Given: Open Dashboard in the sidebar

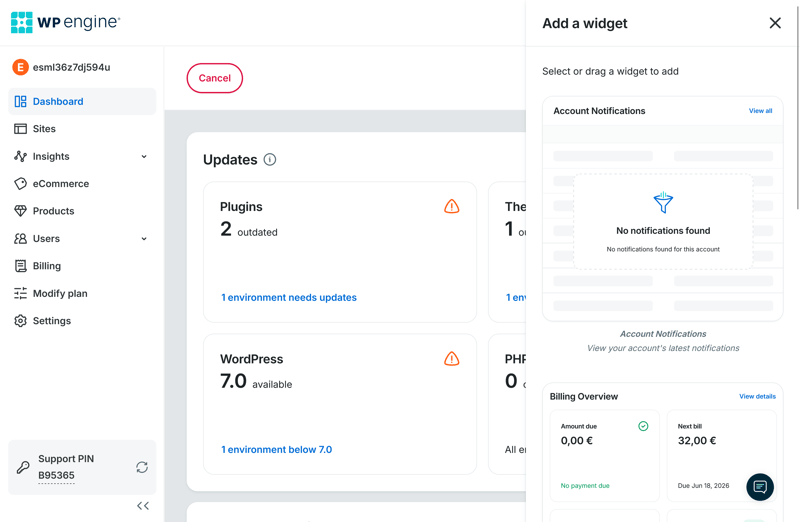Looking at the screenshot, I should [82, 102].
